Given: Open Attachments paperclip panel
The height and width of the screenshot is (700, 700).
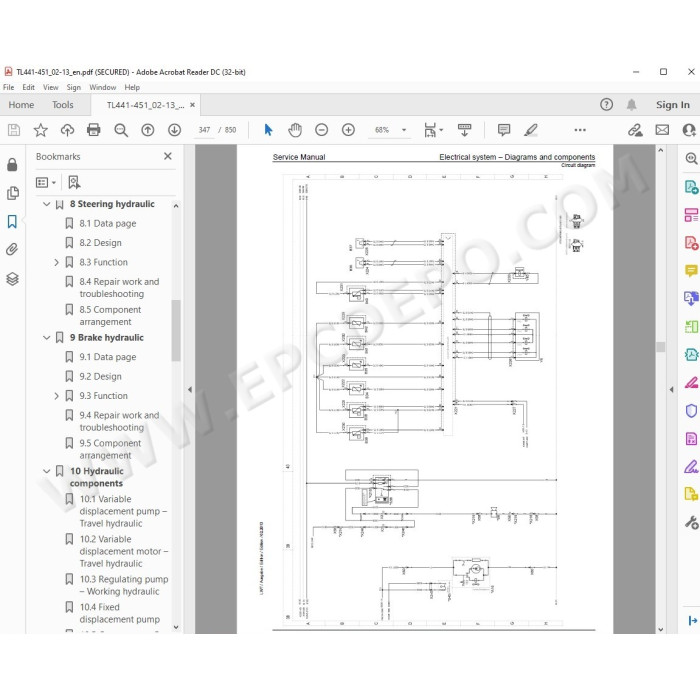Looking at the screenshot, I should 12,249.
